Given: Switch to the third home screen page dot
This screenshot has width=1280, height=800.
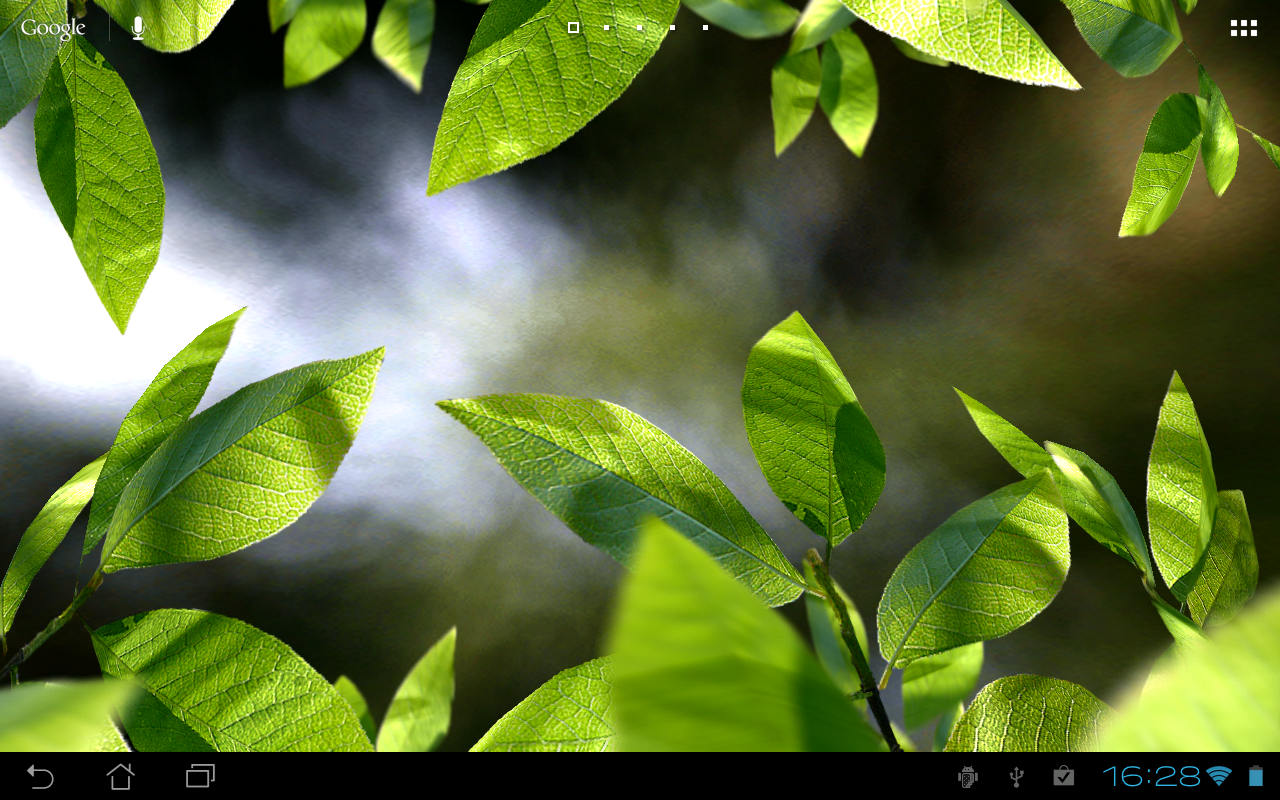Looking at the screenshot, I should click(x=639, y=27).
